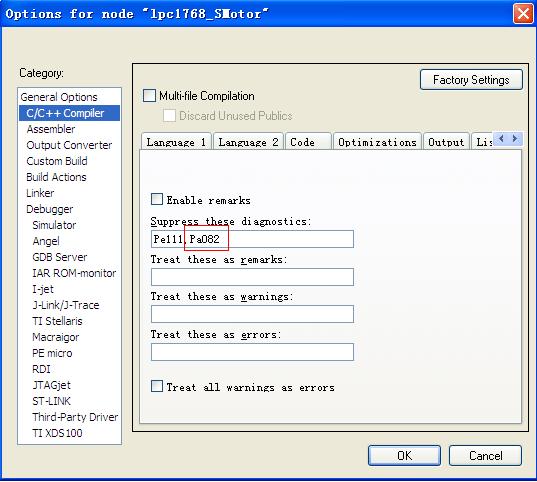Close the options dialog with the X icon
The height and width of the screenshot is (482, 537).
[x=523, y=14]
